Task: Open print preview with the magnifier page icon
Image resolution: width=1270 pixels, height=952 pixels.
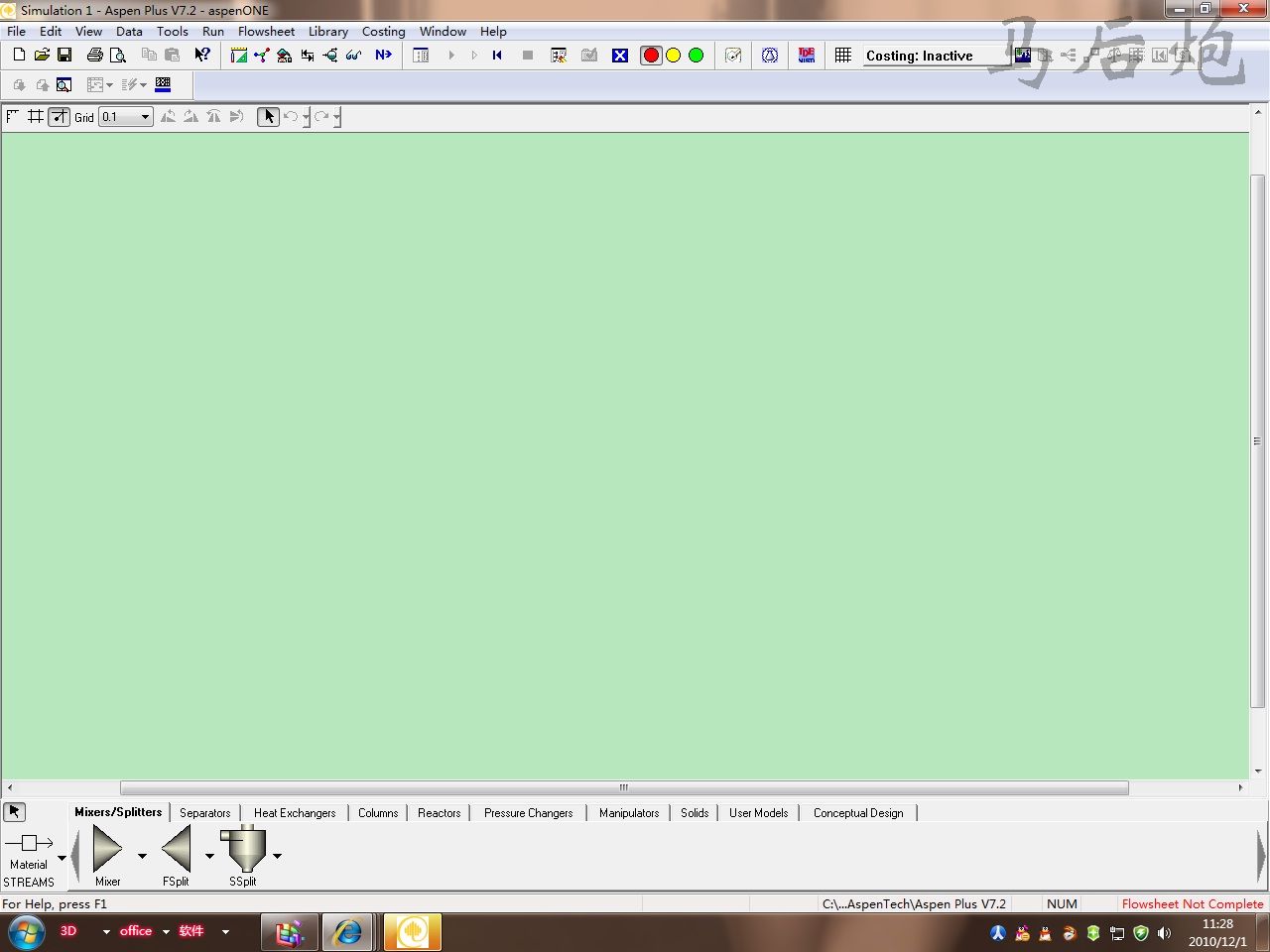Action: point(117,56)
